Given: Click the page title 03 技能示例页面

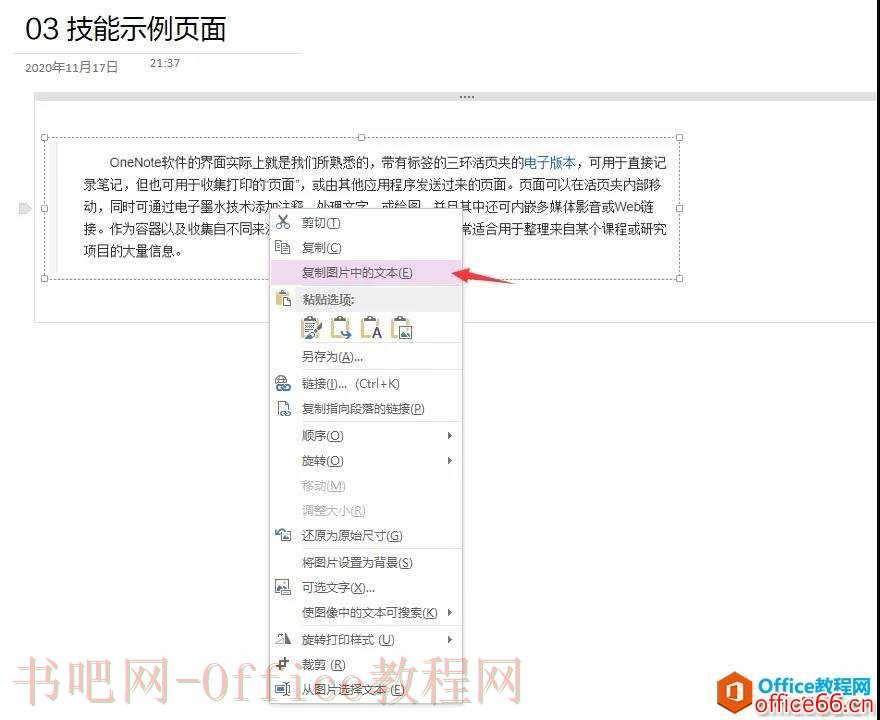Looking at the screenshot, I should click(126, 29).
